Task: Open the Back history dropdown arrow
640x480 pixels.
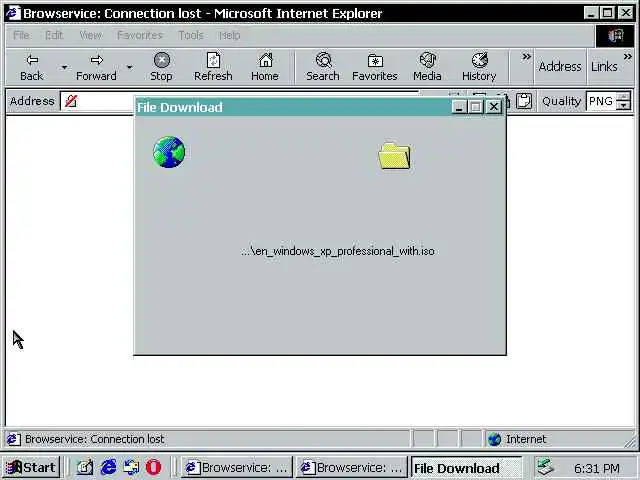Action: tap(64, 67)
